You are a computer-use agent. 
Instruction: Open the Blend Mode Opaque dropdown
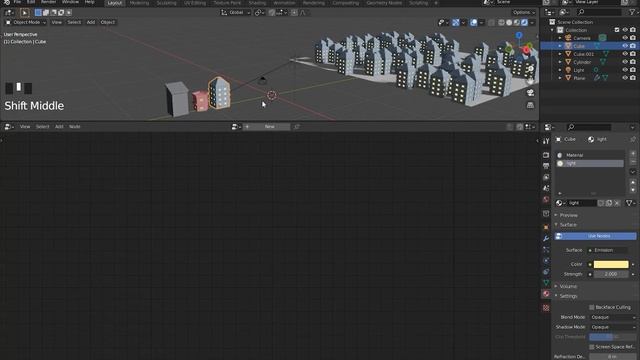[x=613, y=317]
